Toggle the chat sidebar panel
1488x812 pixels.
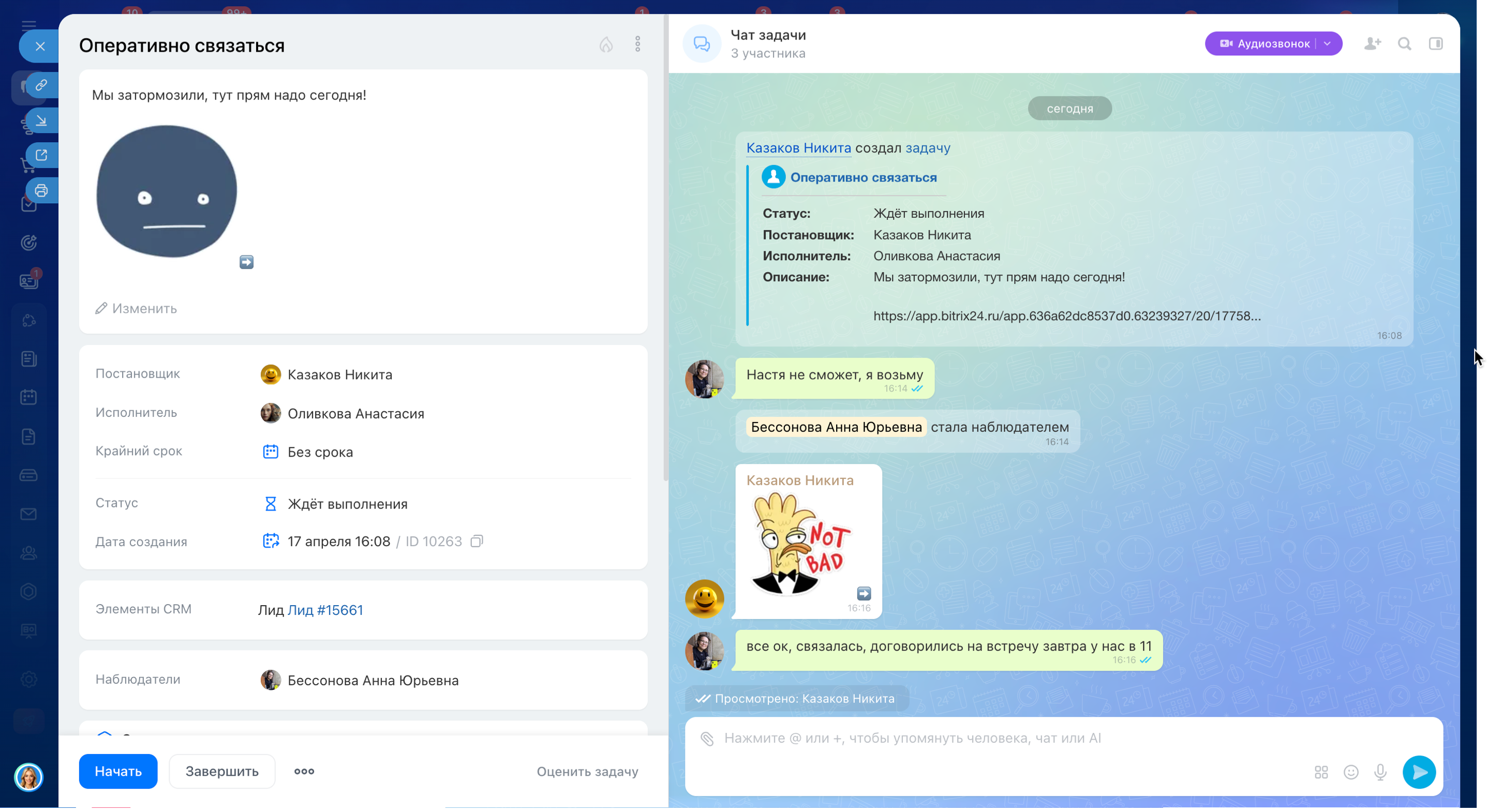1435,44
